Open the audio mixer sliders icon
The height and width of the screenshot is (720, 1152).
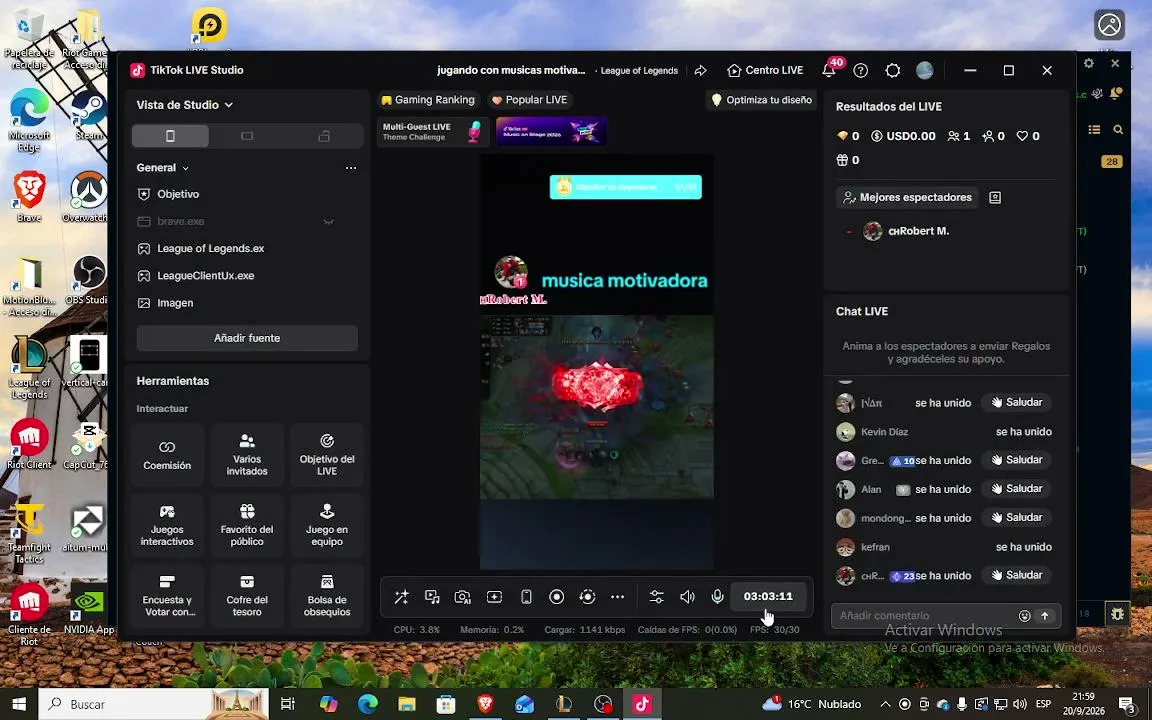[657, 597]
